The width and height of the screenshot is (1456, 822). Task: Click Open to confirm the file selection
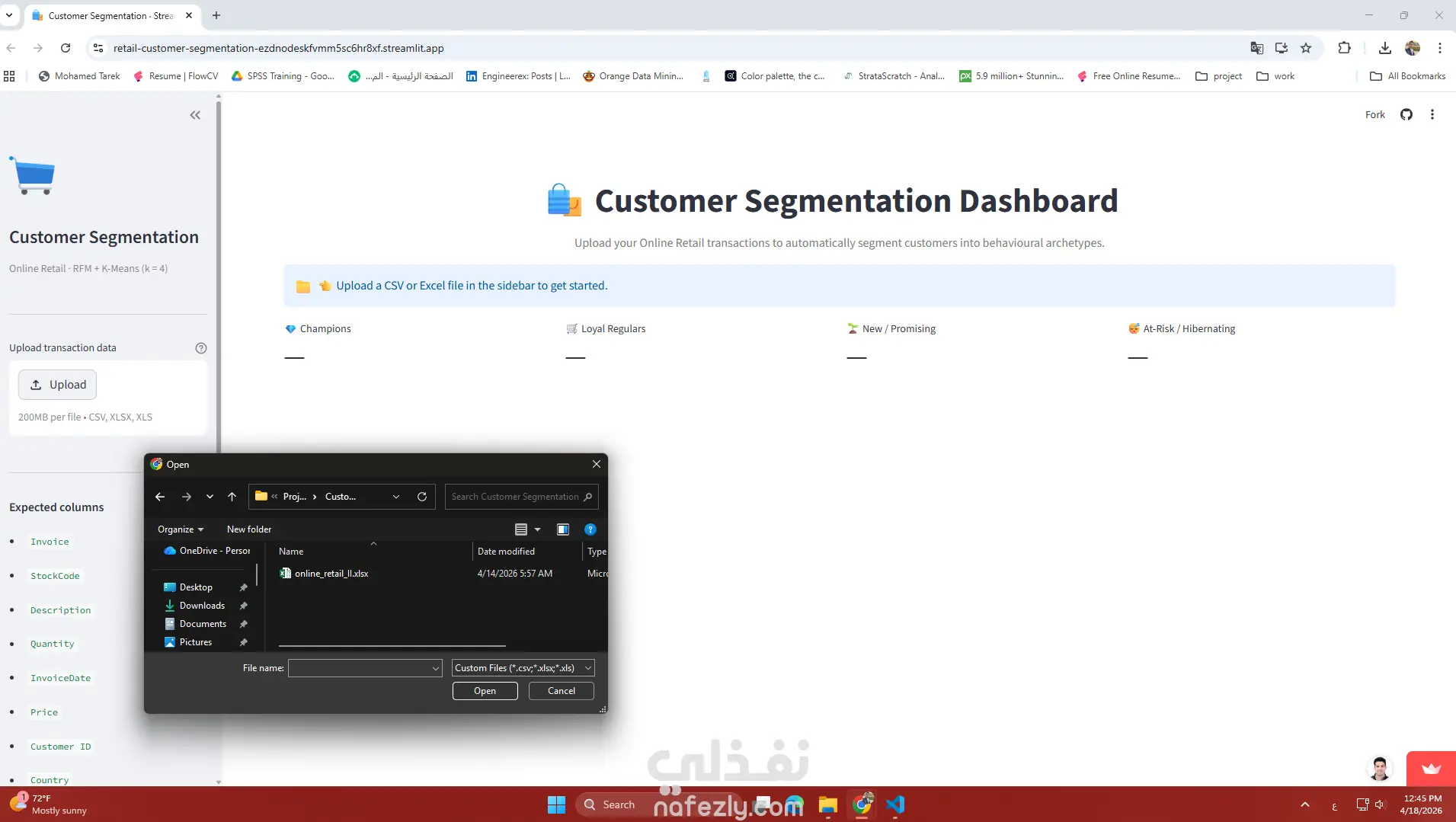point(485,691)
